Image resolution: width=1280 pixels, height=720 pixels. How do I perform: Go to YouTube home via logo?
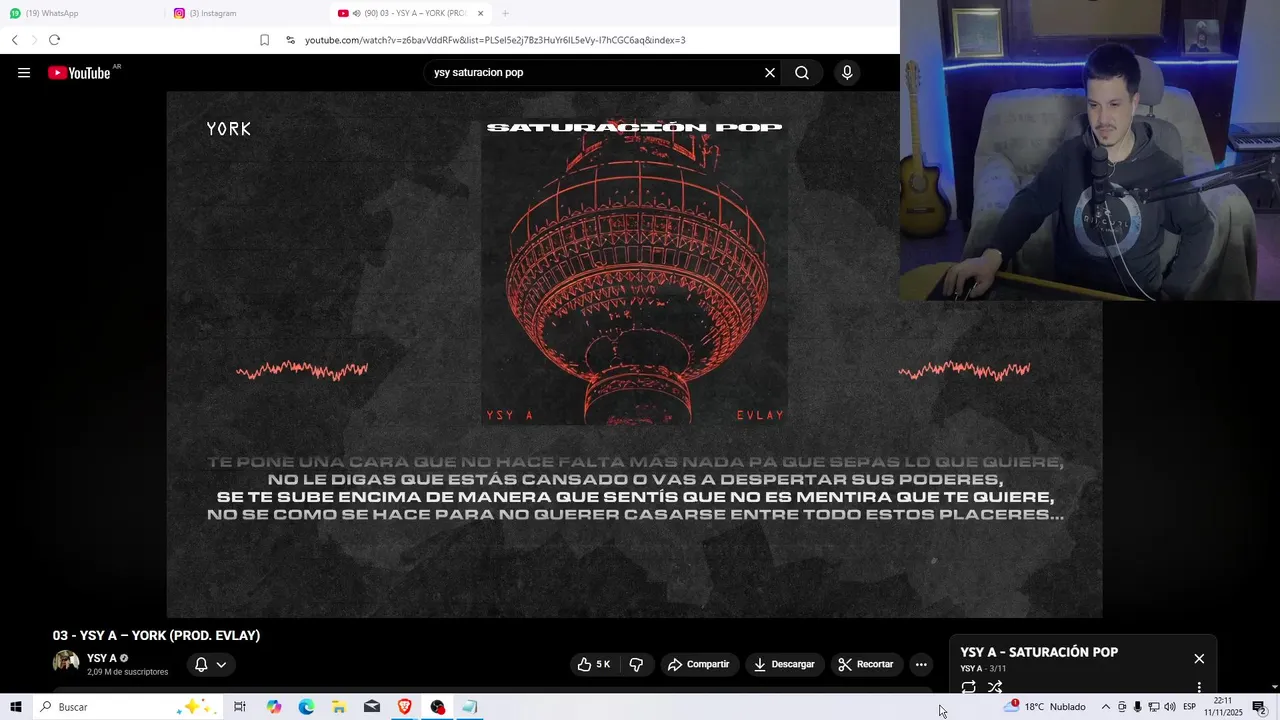(x=80, y=72)
